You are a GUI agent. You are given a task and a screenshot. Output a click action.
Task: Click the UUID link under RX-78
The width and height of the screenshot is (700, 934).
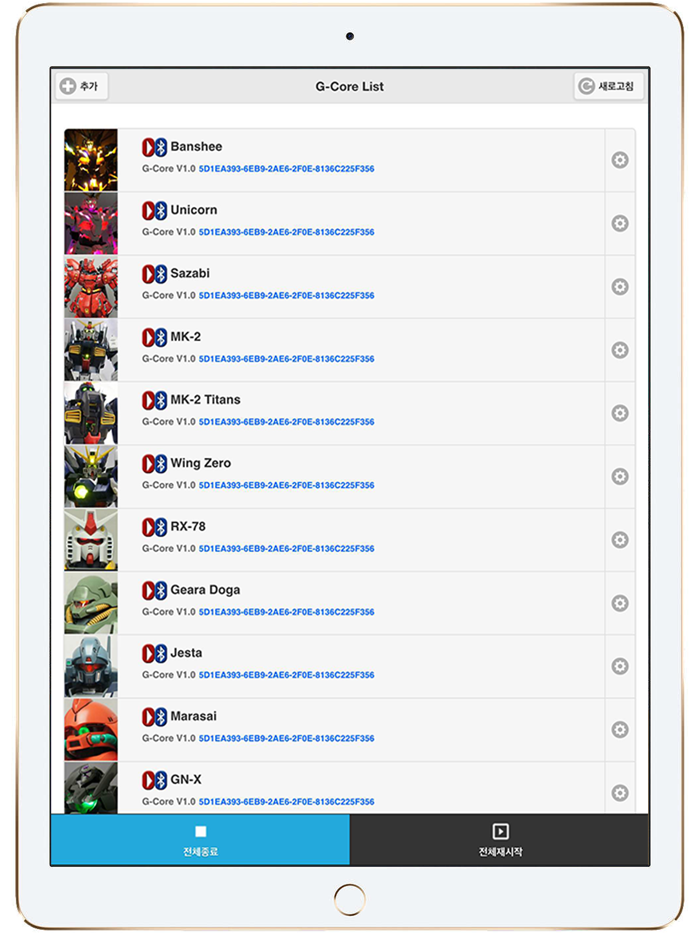(x=287, y=549)
